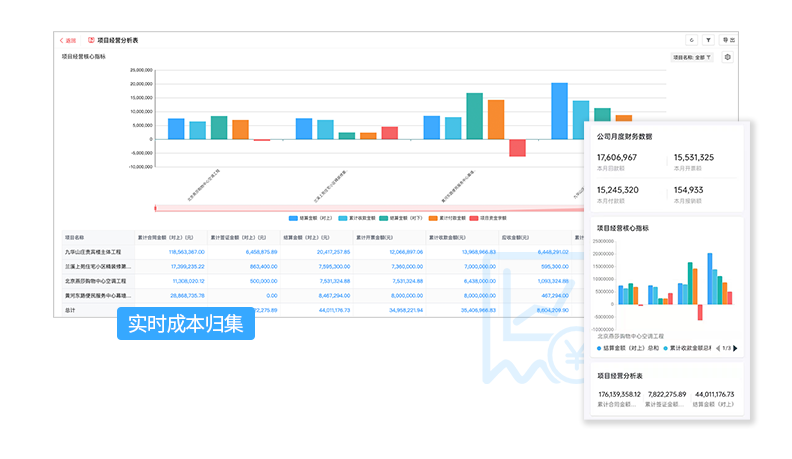Screen dimensions: 792x459
Task: Click 累计合同金额（对上） column header
Action: click(172, 238)
